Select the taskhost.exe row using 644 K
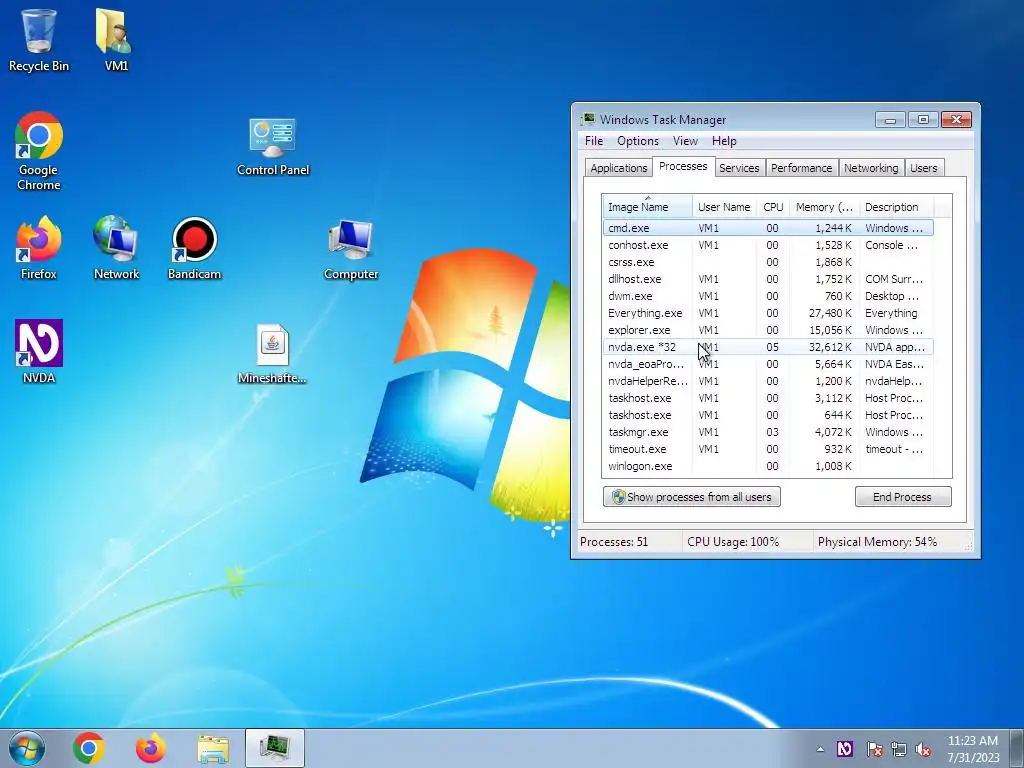1024x768 pixels. click(768, 415)
